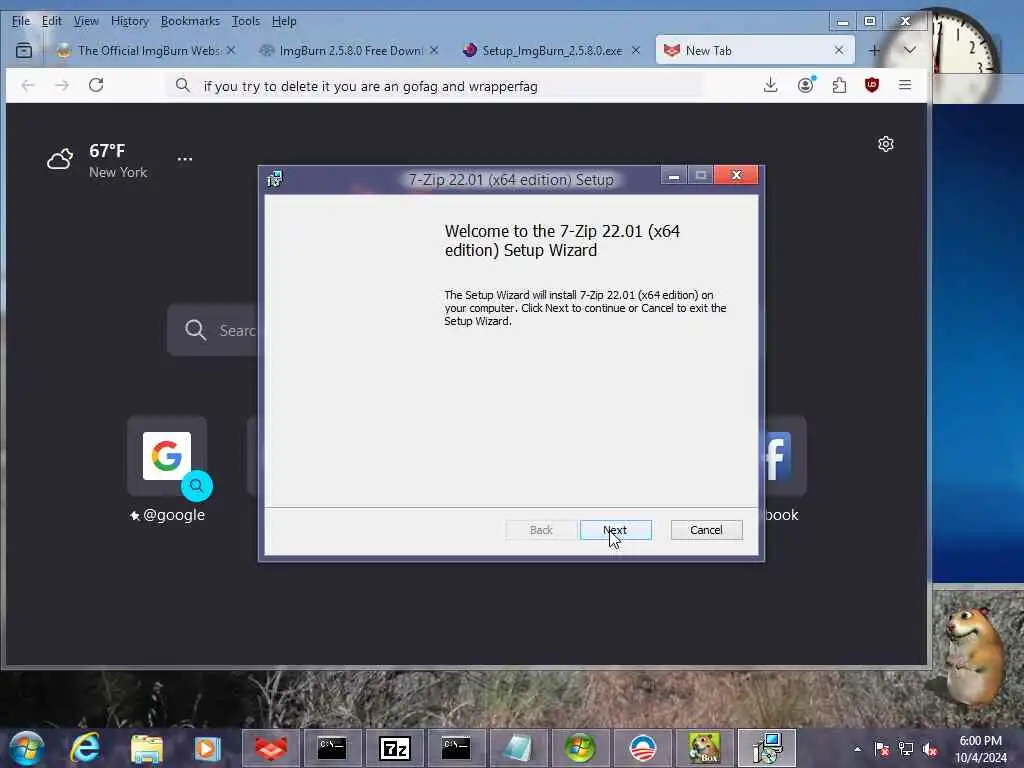Open the first command prompt taskbar button
The image size is (1024, 768).
332,748
